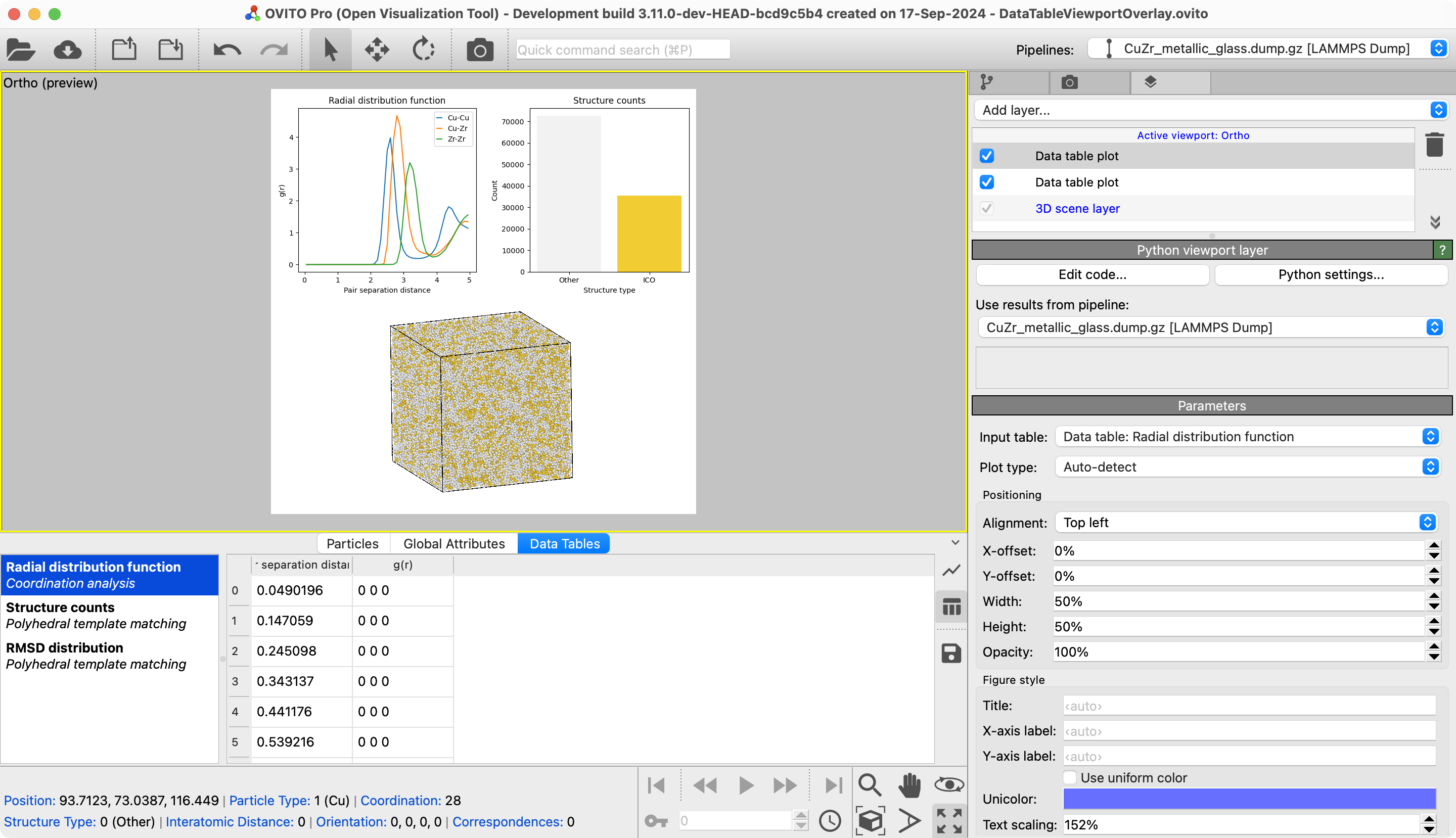The width and height of the screenshot is (1456, 838).
Task: Click the import remote file cloud icon
Action: 67,50
